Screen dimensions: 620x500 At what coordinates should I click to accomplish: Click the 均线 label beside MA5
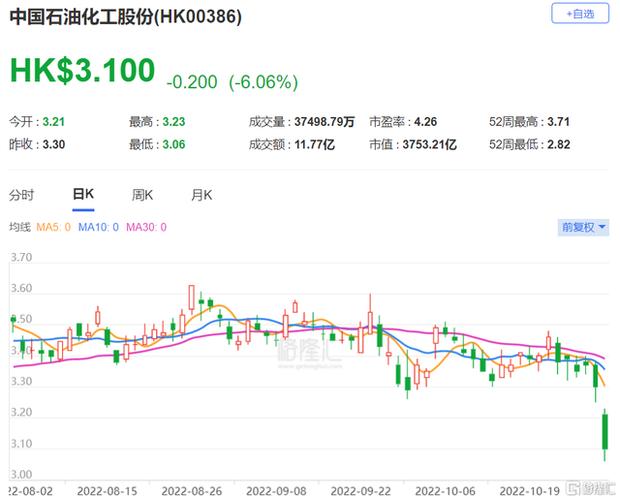point(20,228)
